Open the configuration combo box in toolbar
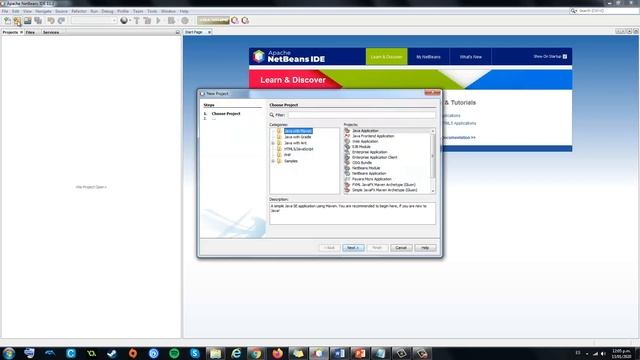 (94, 20)
